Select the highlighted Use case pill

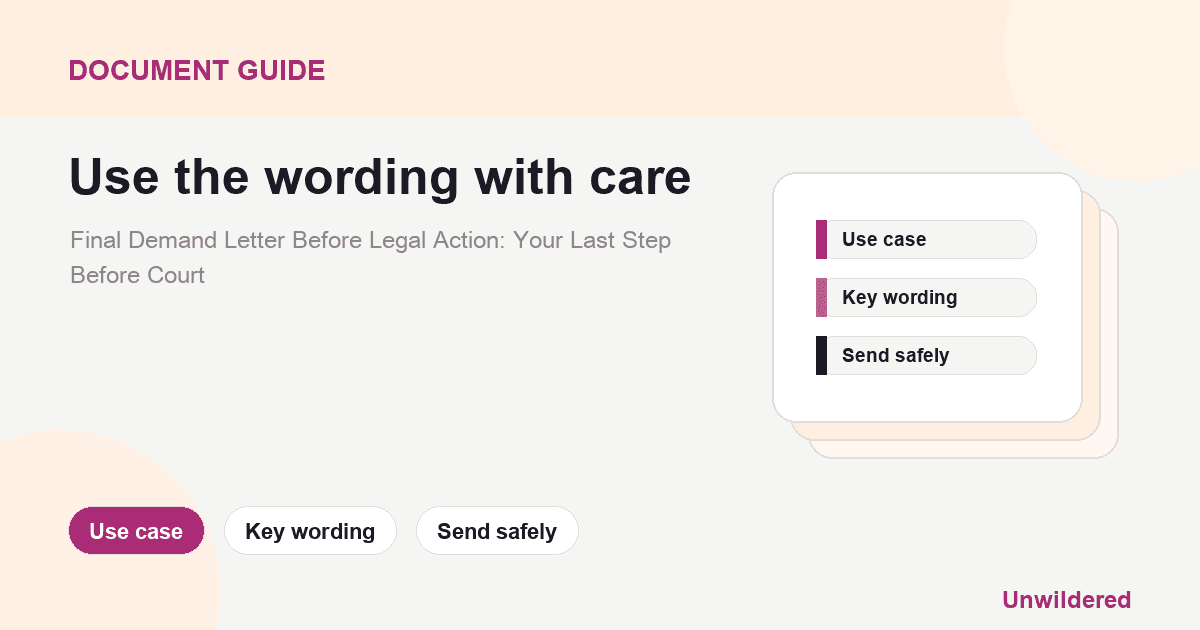click(x=136, y=531)
